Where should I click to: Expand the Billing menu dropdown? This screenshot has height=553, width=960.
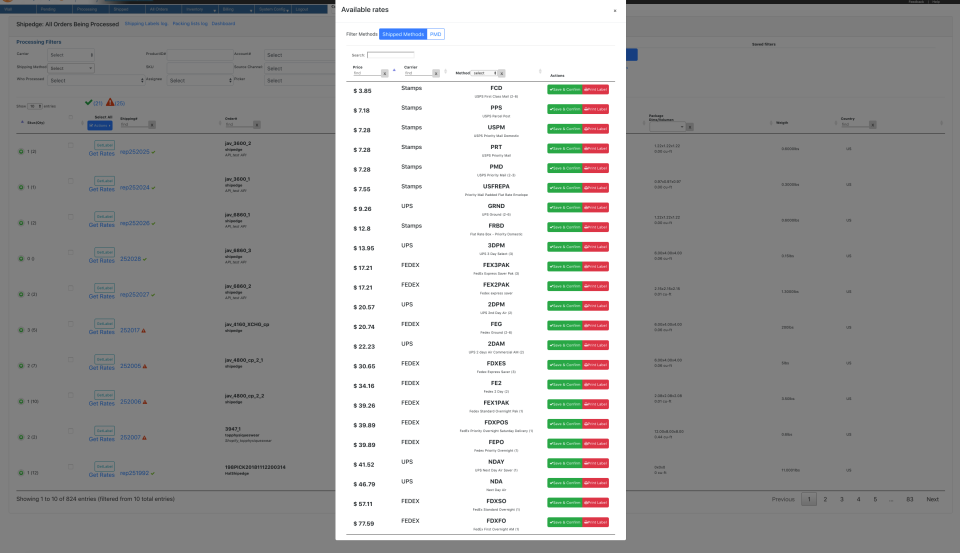pyautogui.click(x=236, y=9)
